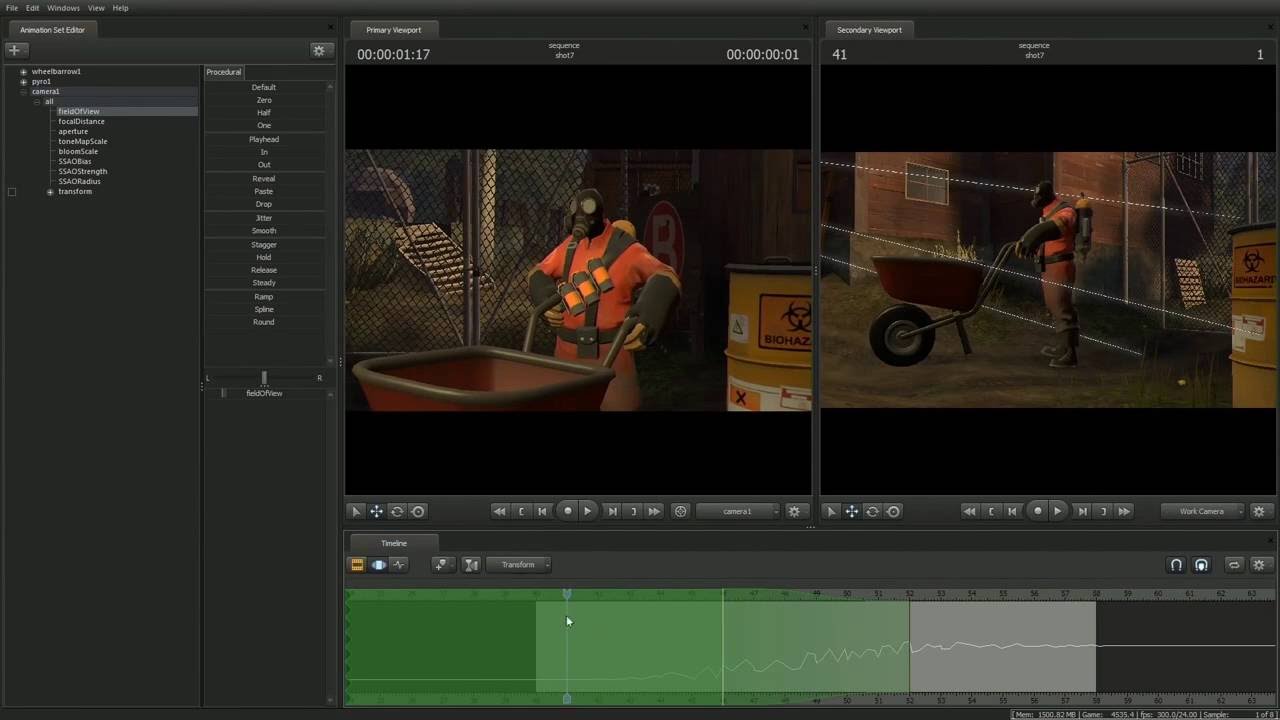Expand the wheelbarrow1 animation set
This screenshot has width=1280, height=720.
point(23,72)
